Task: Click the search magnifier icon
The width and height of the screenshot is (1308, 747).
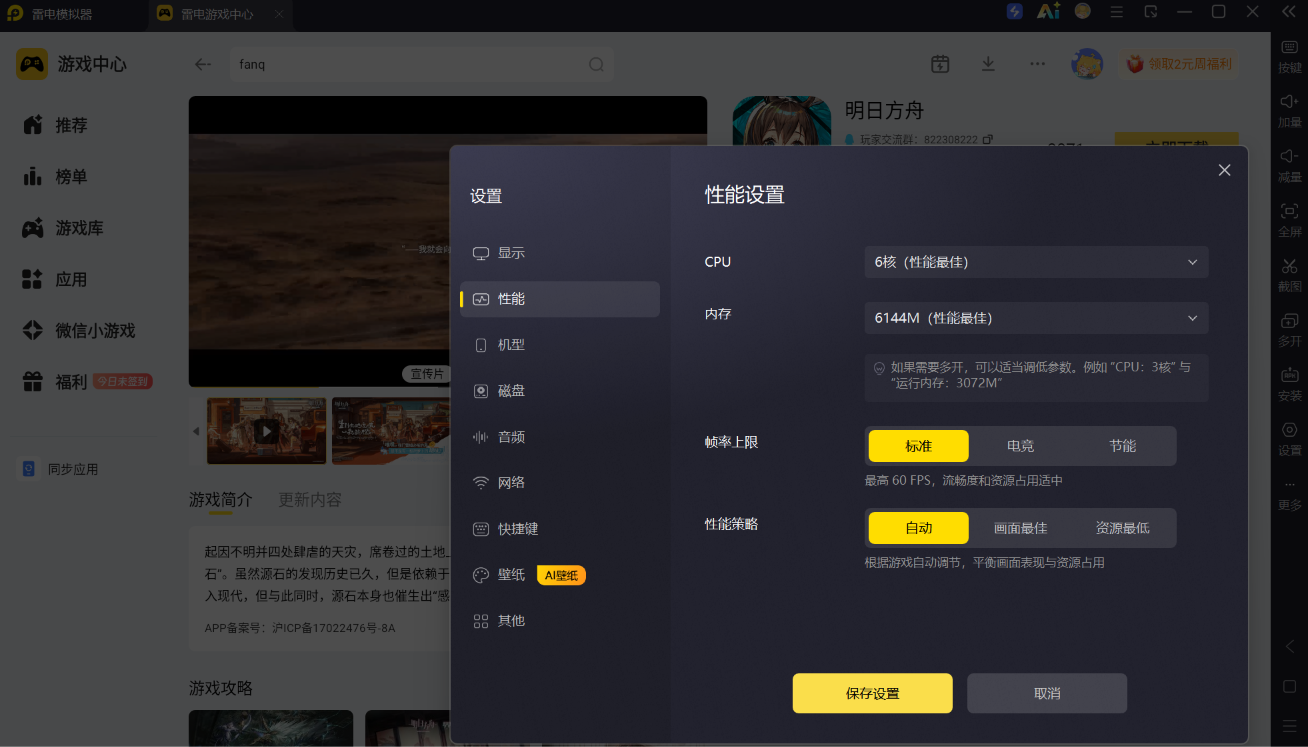Action: 596,64
